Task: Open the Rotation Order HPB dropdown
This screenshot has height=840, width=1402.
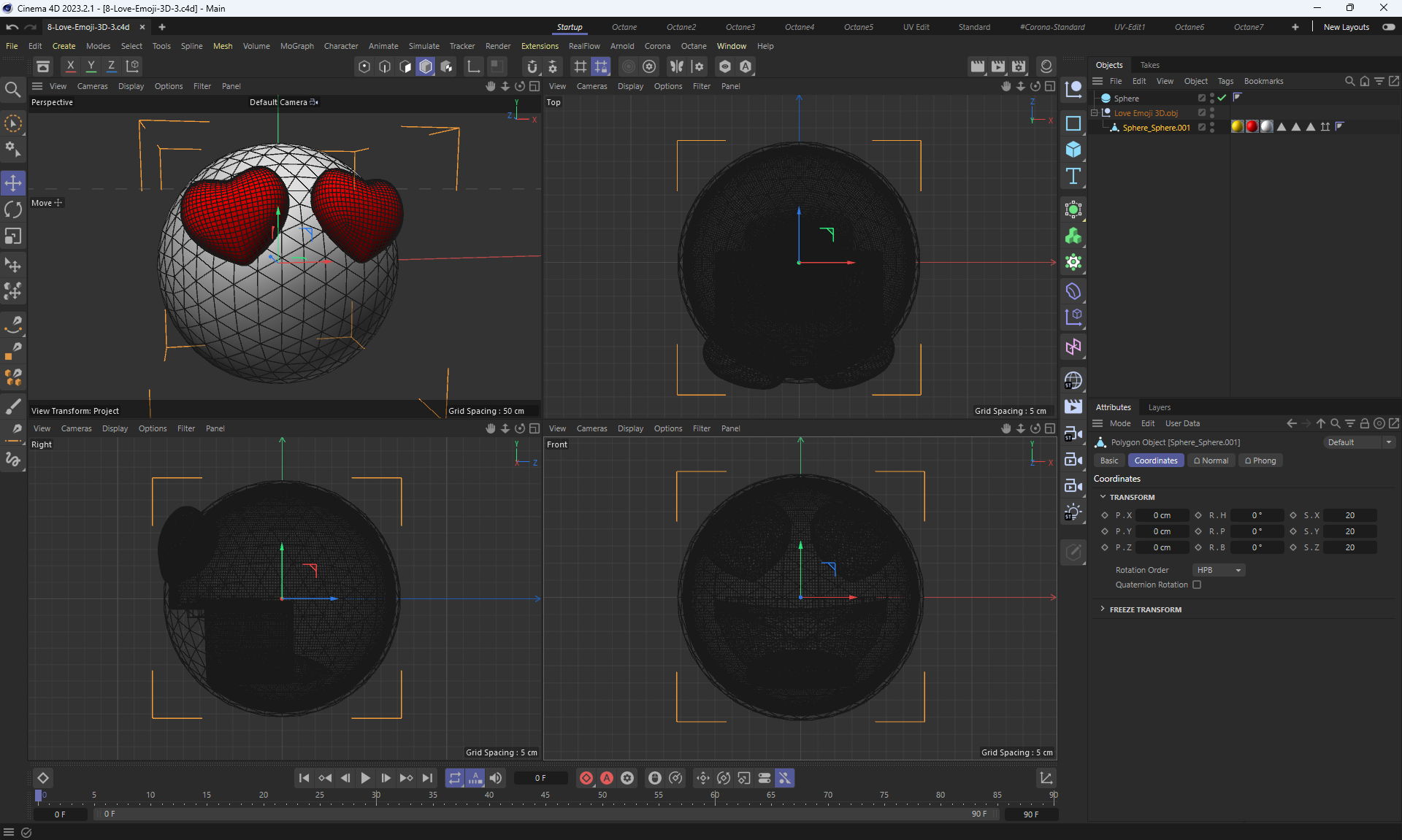Action: (x=1218, y=570)
